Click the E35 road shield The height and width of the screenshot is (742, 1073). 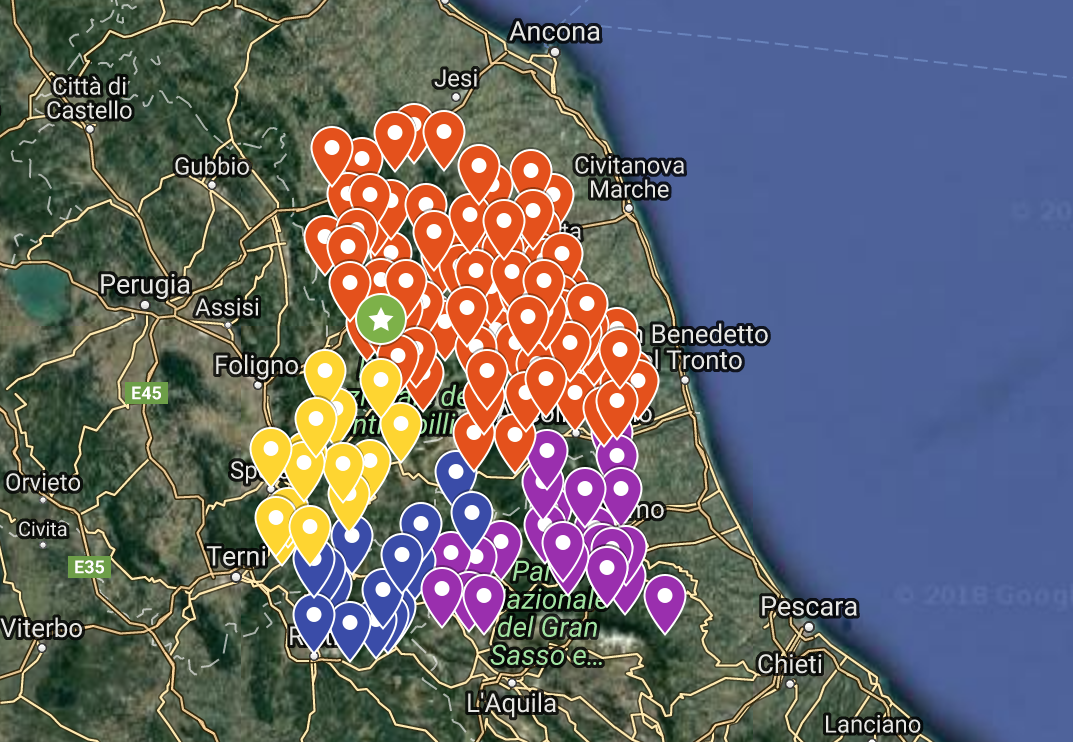pyautogui.click(x=89, y=567)
